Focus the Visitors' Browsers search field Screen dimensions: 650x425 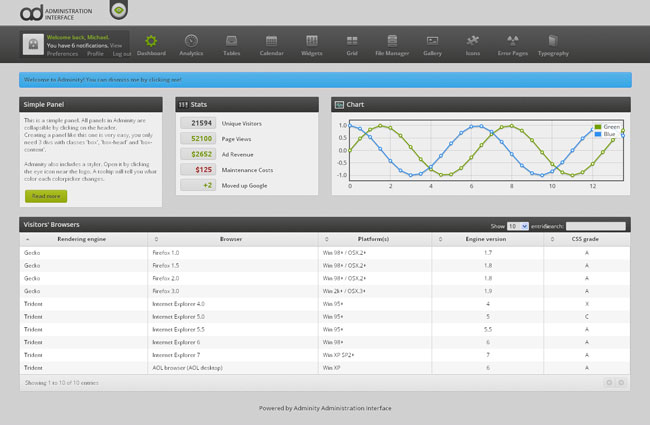tap(596, 226)
